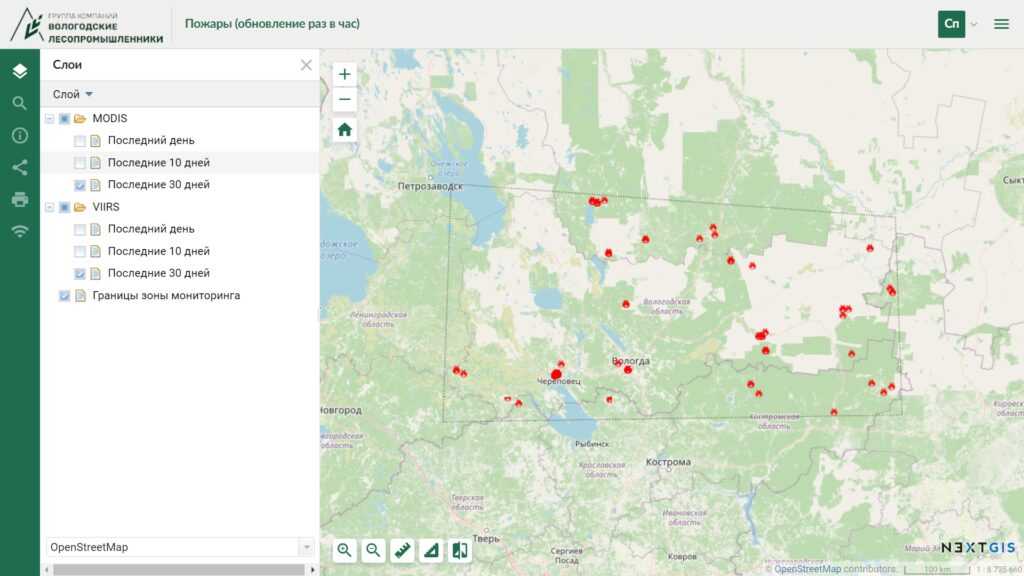This screenshot has width=1024, height=576.
Task: Toggle 'Границы зоны мониторинга' checkbox
Action: [65, 296]
